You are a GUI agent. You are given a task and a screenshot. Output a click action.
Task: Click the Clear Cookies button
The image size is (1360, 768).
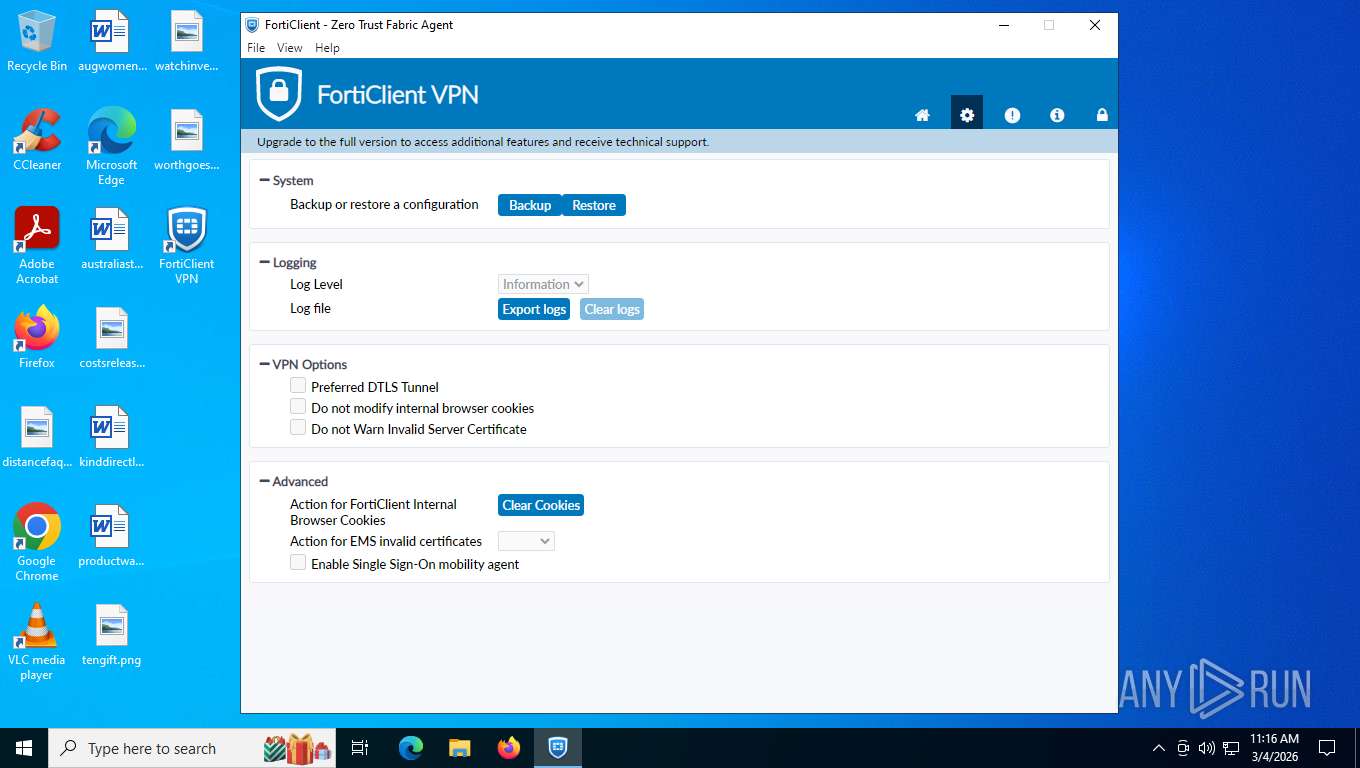541,505
